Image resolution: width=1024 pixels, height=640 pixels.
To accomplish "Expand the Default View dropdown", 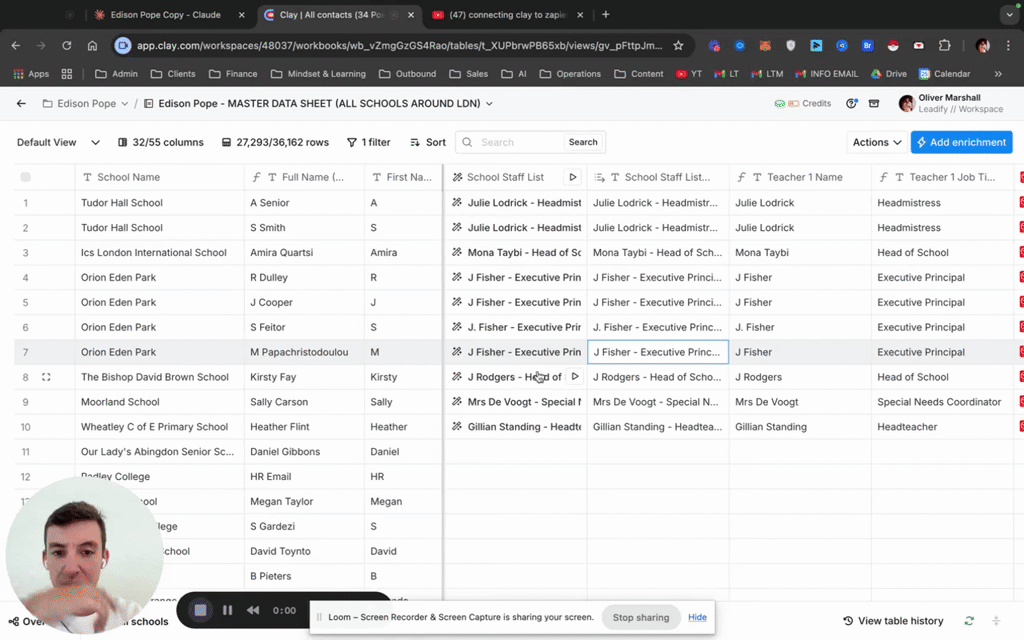I will (x=58, y=142).
